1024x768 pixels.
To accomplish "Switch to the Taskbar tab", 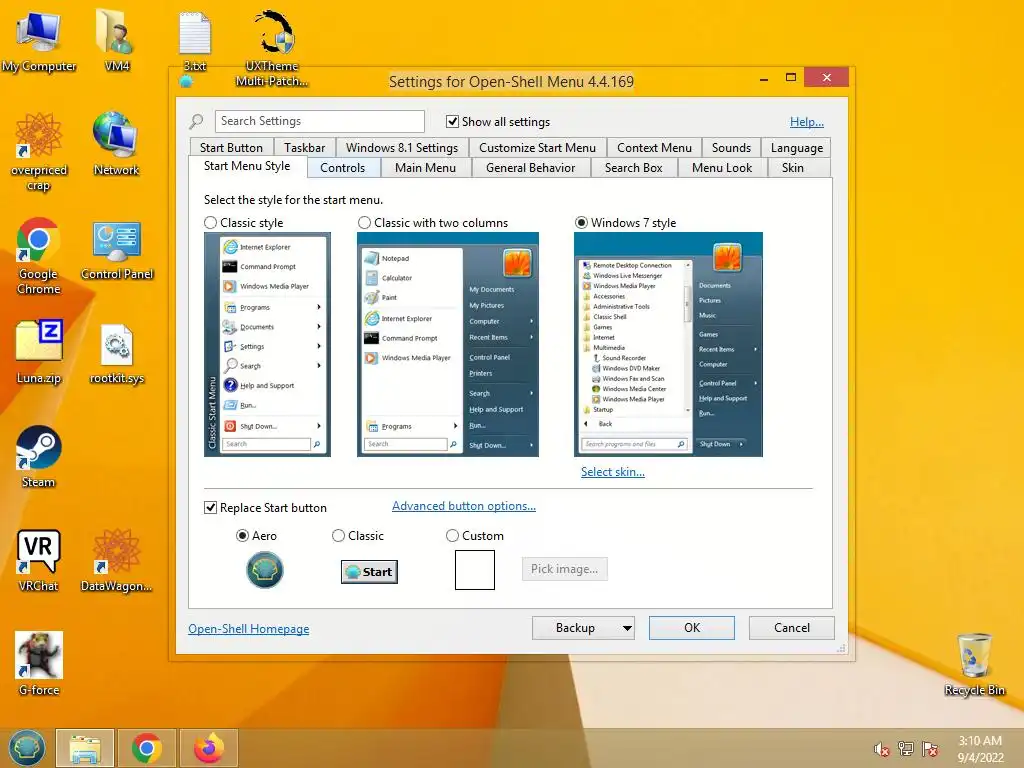I will tap(304, 148).
